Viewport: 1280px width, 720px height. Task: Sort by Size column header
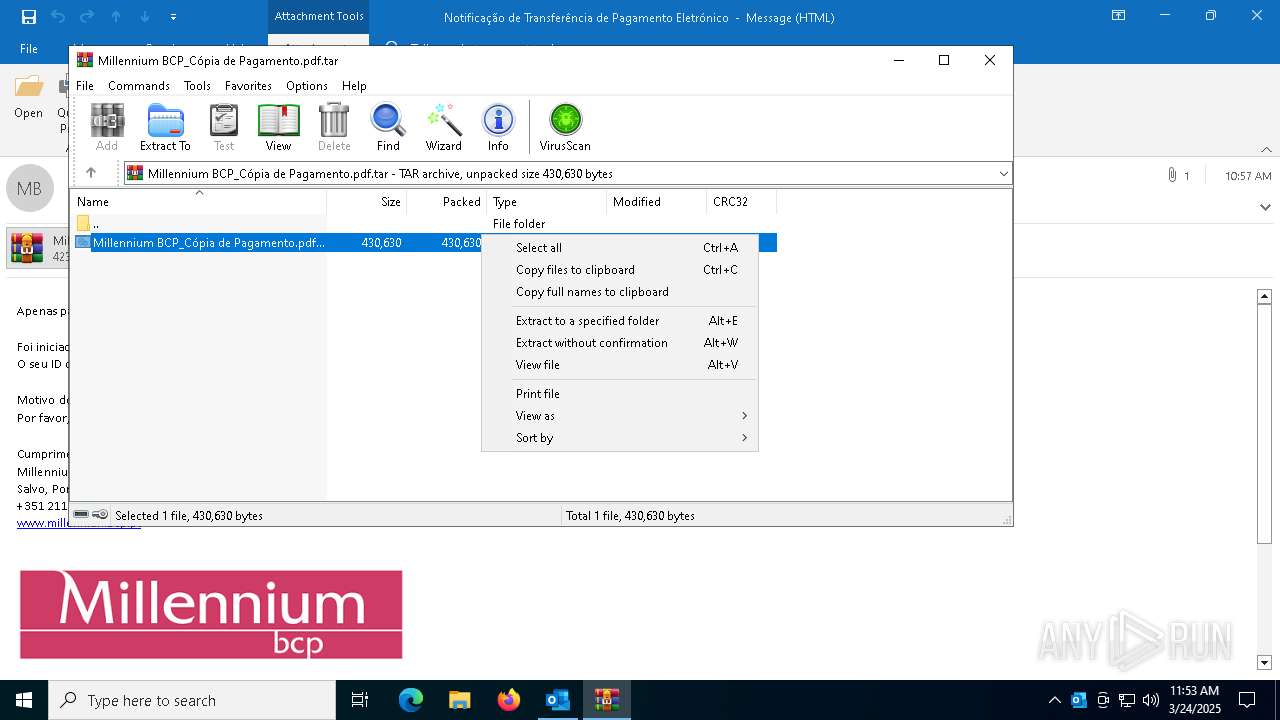tap(367, 202)
